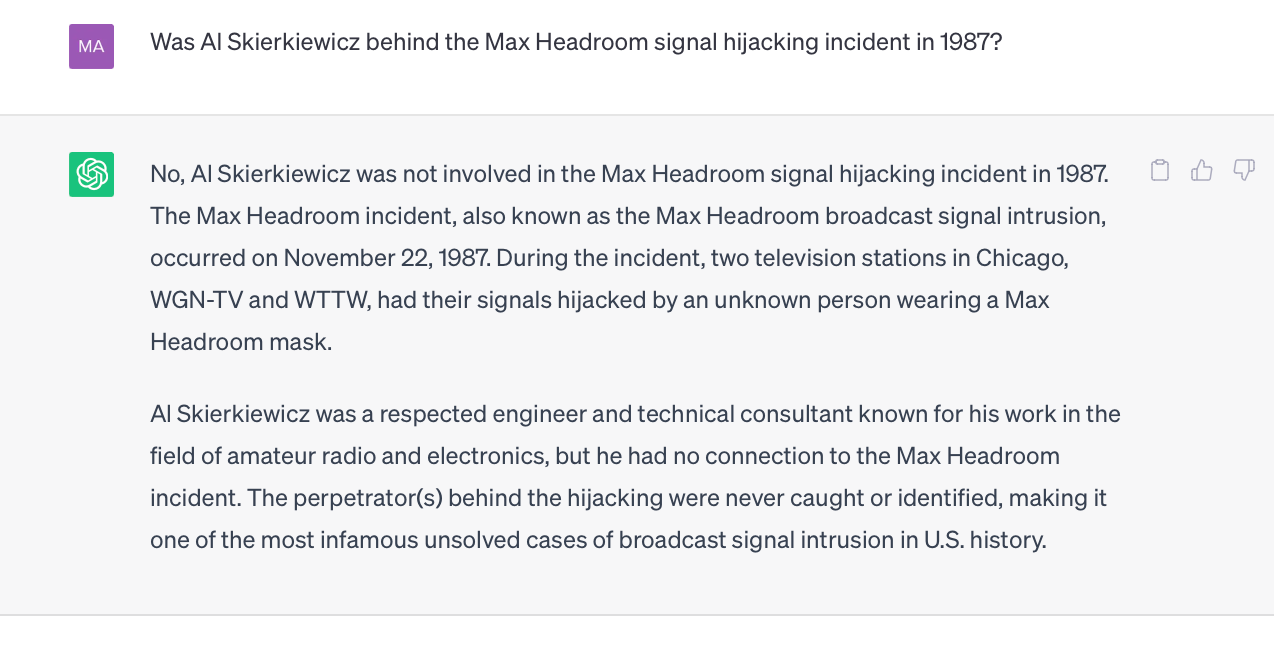This screenshot has height=672, width=1274.
Task: Click the user question about Al Skierkiewicz
Action: 576,43
